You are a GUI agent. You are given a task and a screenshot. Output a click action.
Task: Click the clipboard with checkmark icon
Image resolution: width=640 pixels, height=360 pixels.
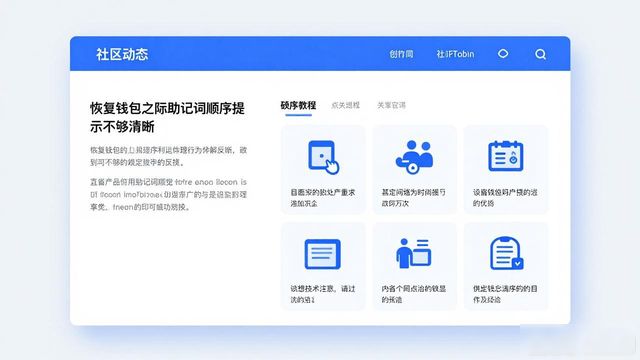click(506, 253)
